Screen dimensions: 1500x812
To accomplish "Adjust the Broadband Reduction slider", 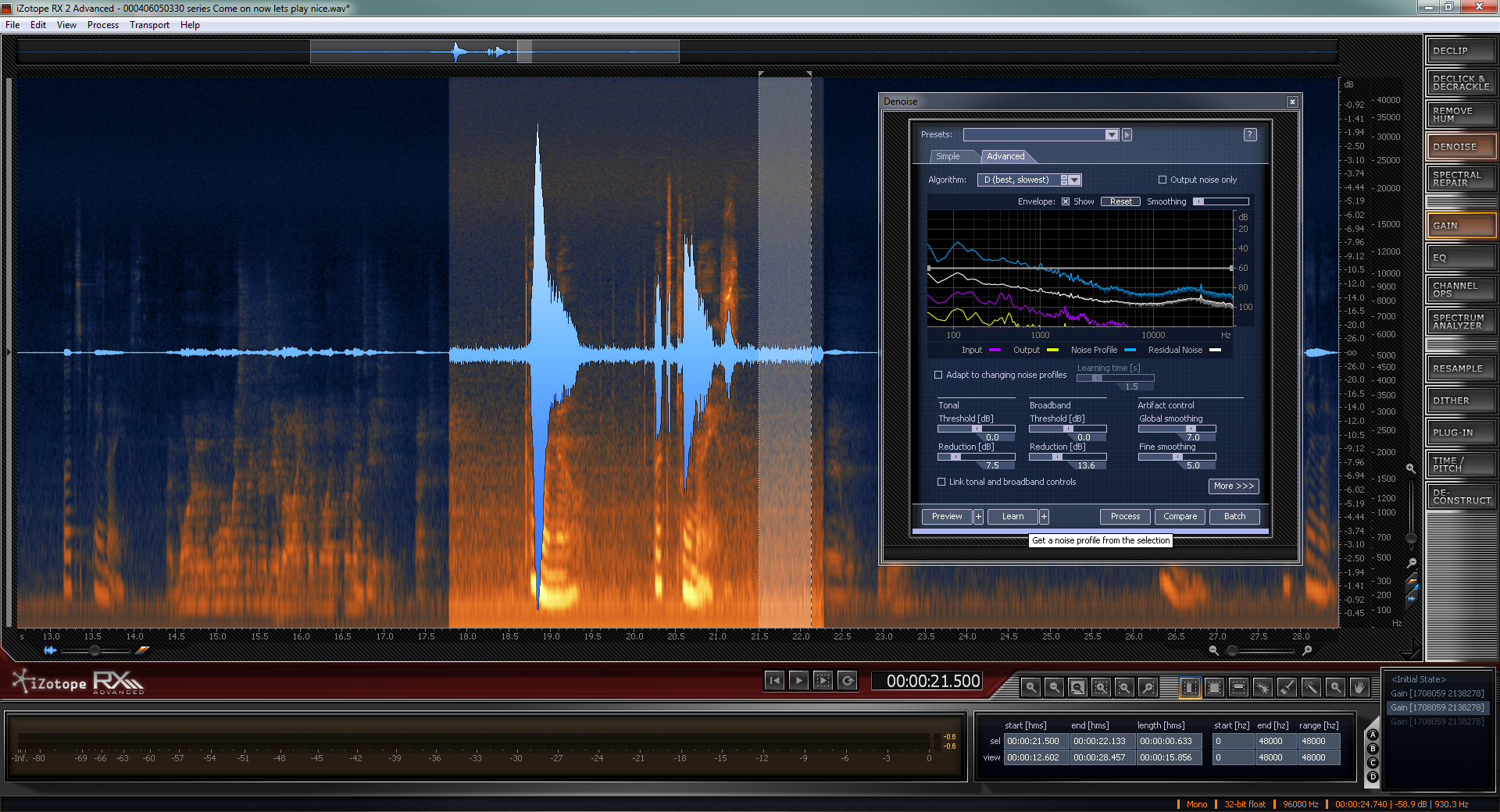I will (x=1067, y=457).
